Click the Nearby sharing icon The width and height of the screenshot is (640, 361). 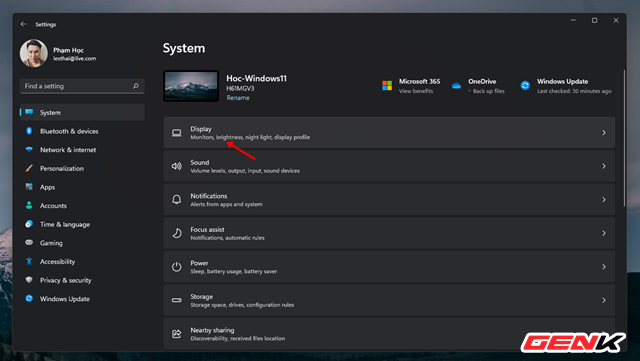point(176,334)
